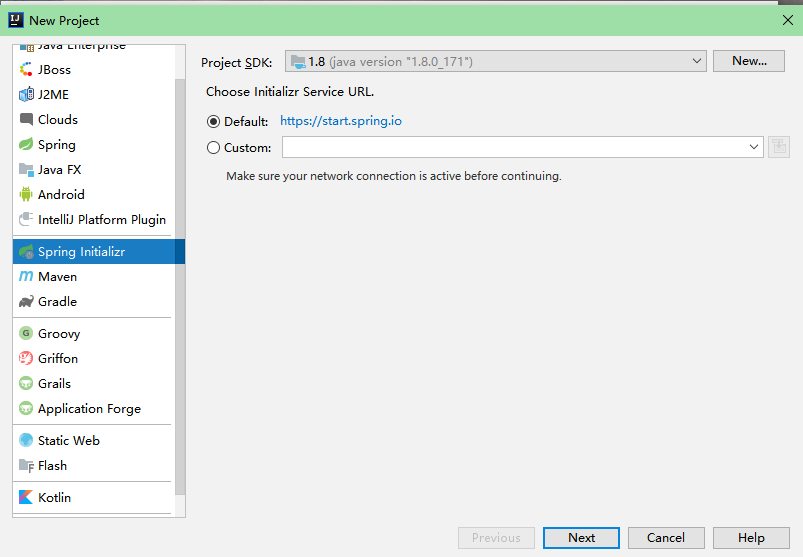Pick Java FX project type
The width and height of the screenshot is (803, 557).
point(94,170)
